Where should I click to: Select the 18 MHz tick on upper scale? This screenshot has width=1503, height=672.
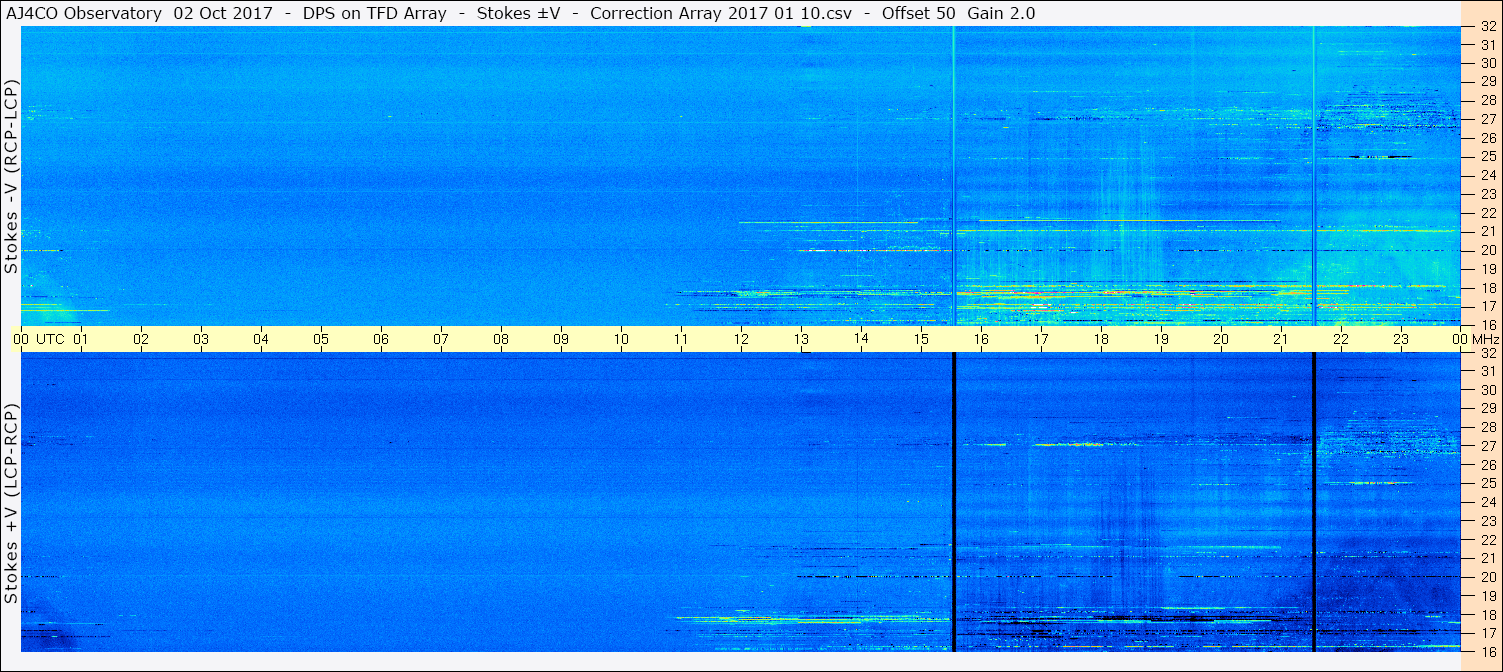click(1487, 288)
